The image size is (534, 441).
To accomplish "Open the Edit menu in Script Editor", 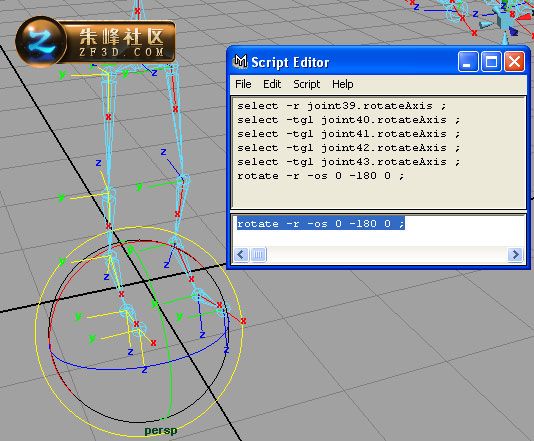I will point(272,84).
